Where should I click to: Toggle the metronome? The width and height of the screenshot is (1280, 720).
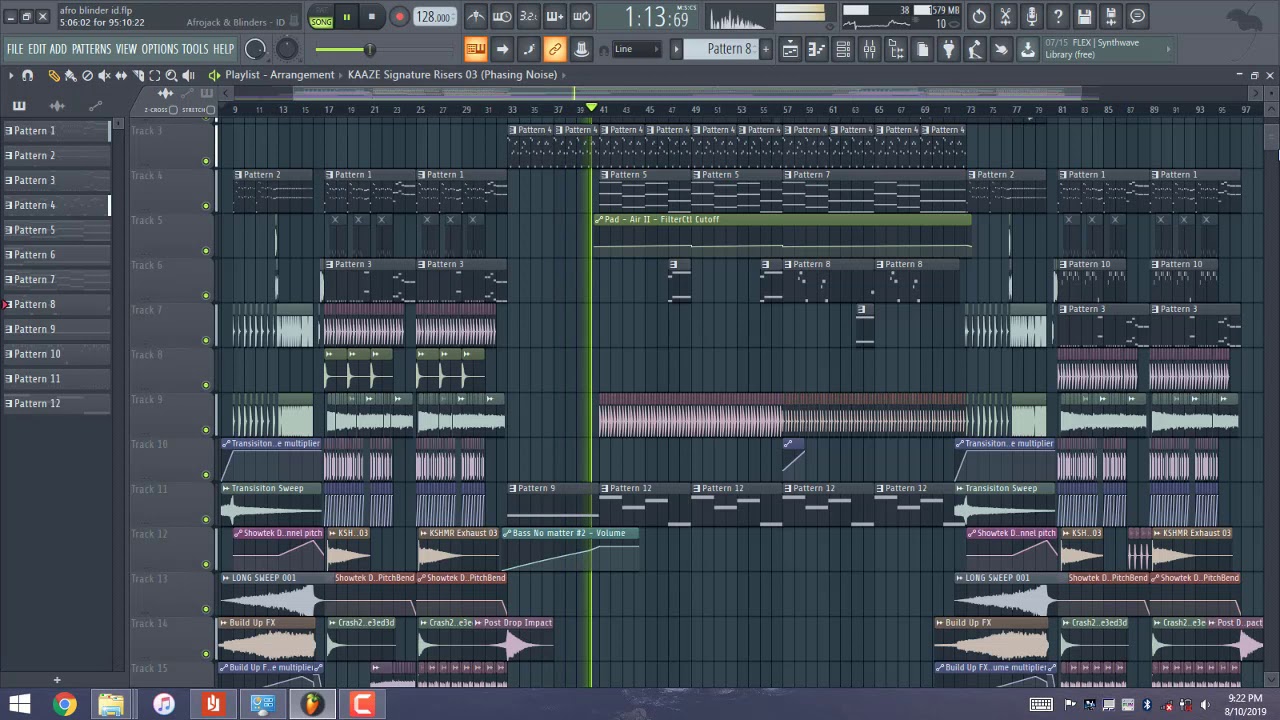pyautogui.click(x=476, y=16)
